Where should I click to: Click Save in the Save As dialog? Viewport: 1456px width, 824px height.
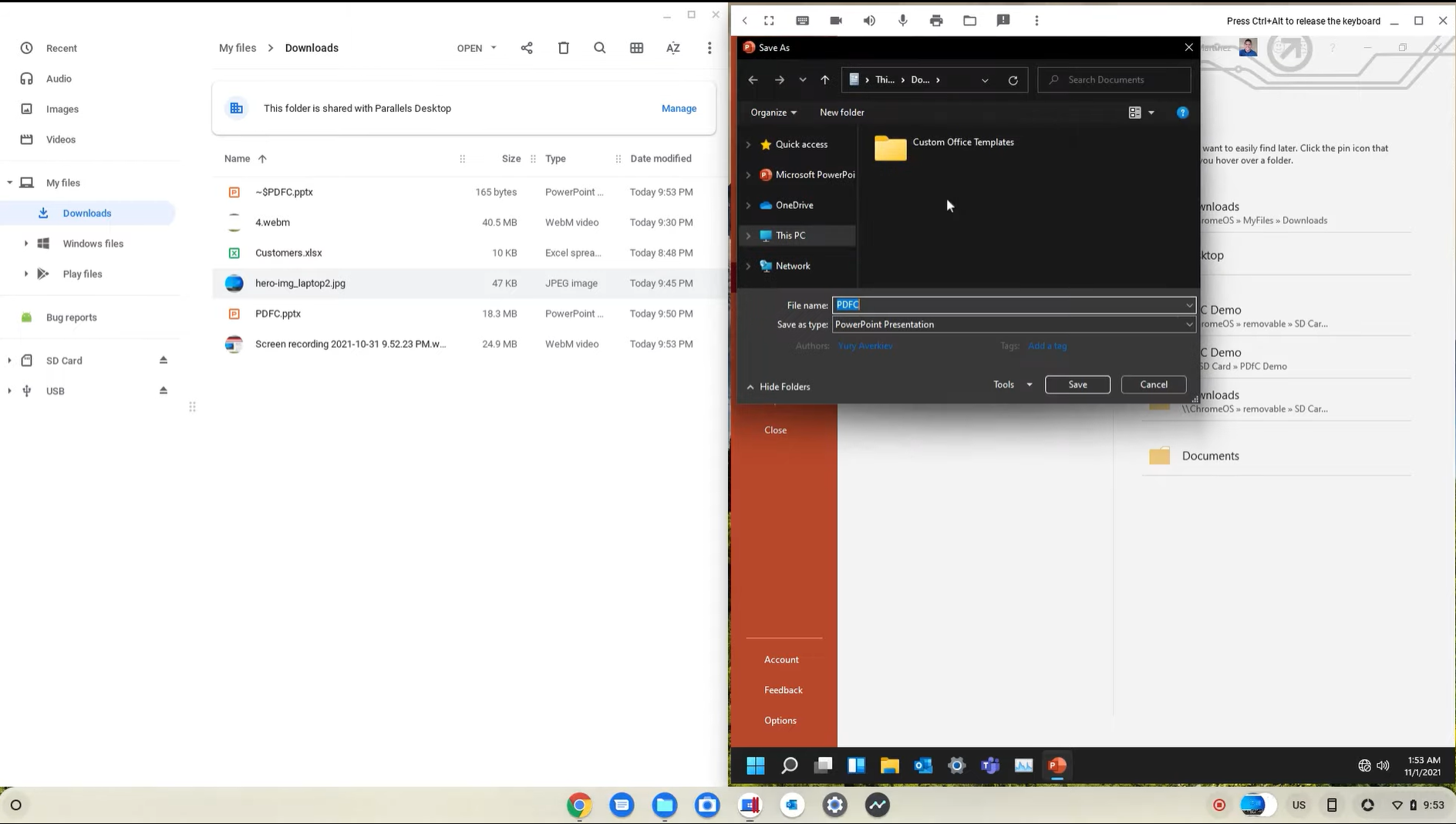tap(1077, 385)
